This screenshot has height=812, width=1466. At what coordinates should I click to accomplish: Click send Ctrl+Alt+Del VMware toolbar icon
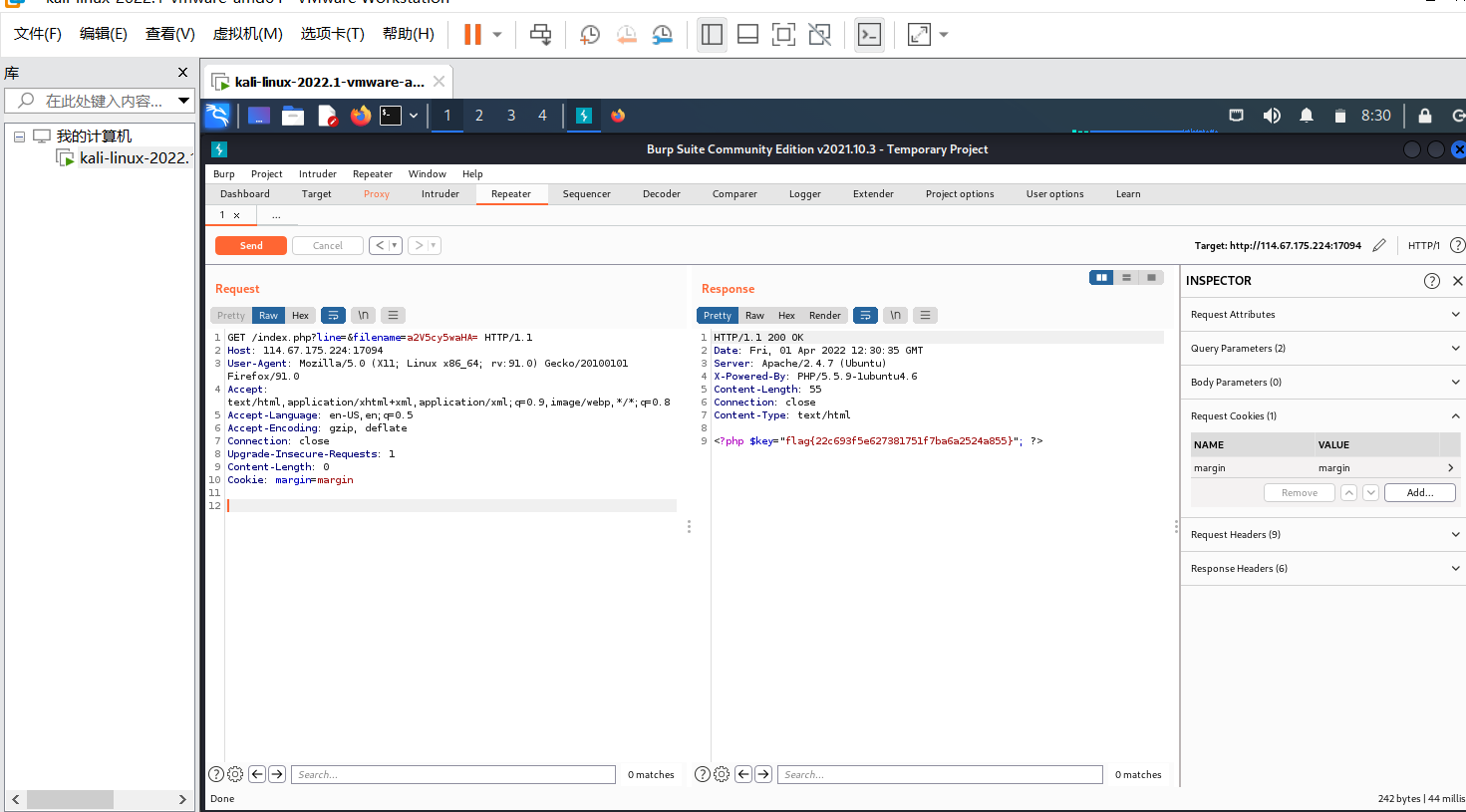540,35
